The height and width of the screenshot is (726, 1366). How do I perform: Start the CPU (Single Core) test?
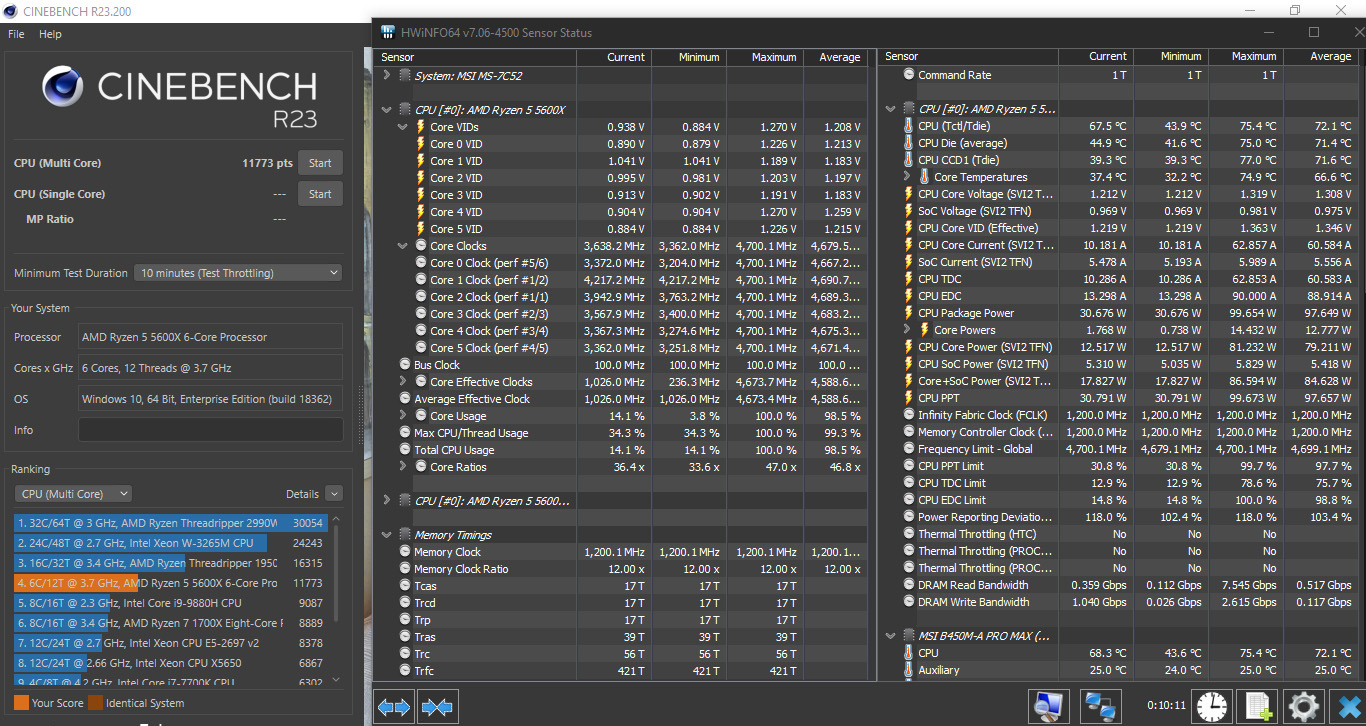(x=320, y=194)
